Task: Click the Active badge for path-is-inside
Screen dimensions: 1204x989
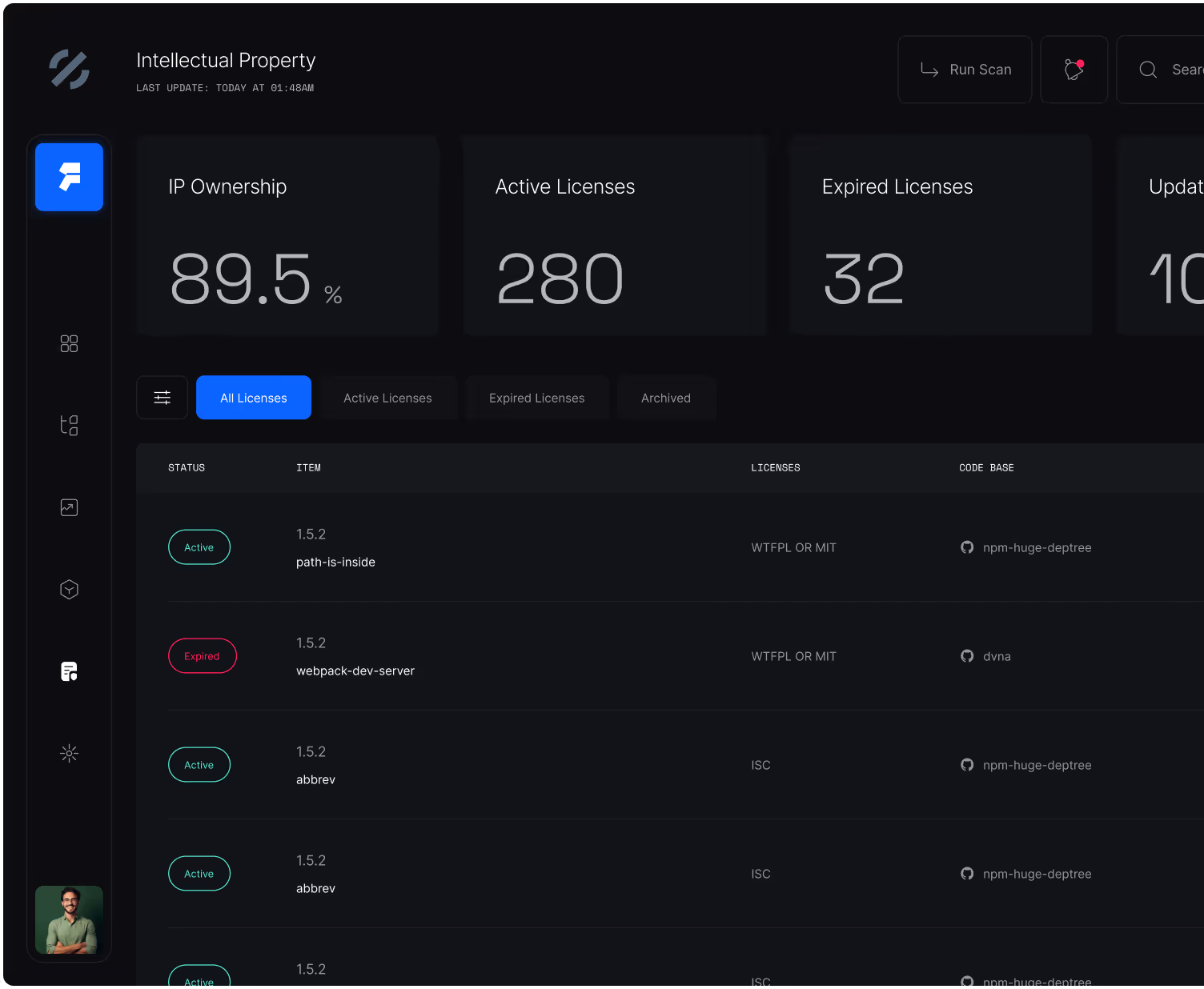Action: (x=199, y=547)
